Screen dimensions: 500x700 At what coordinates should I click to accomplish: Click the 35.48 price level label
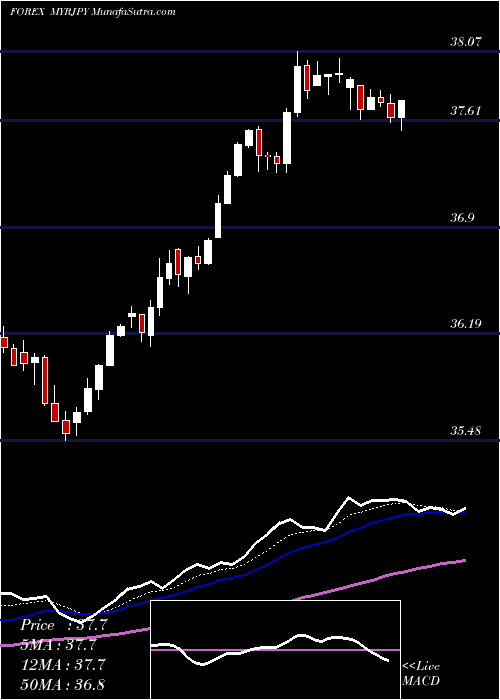466,431
